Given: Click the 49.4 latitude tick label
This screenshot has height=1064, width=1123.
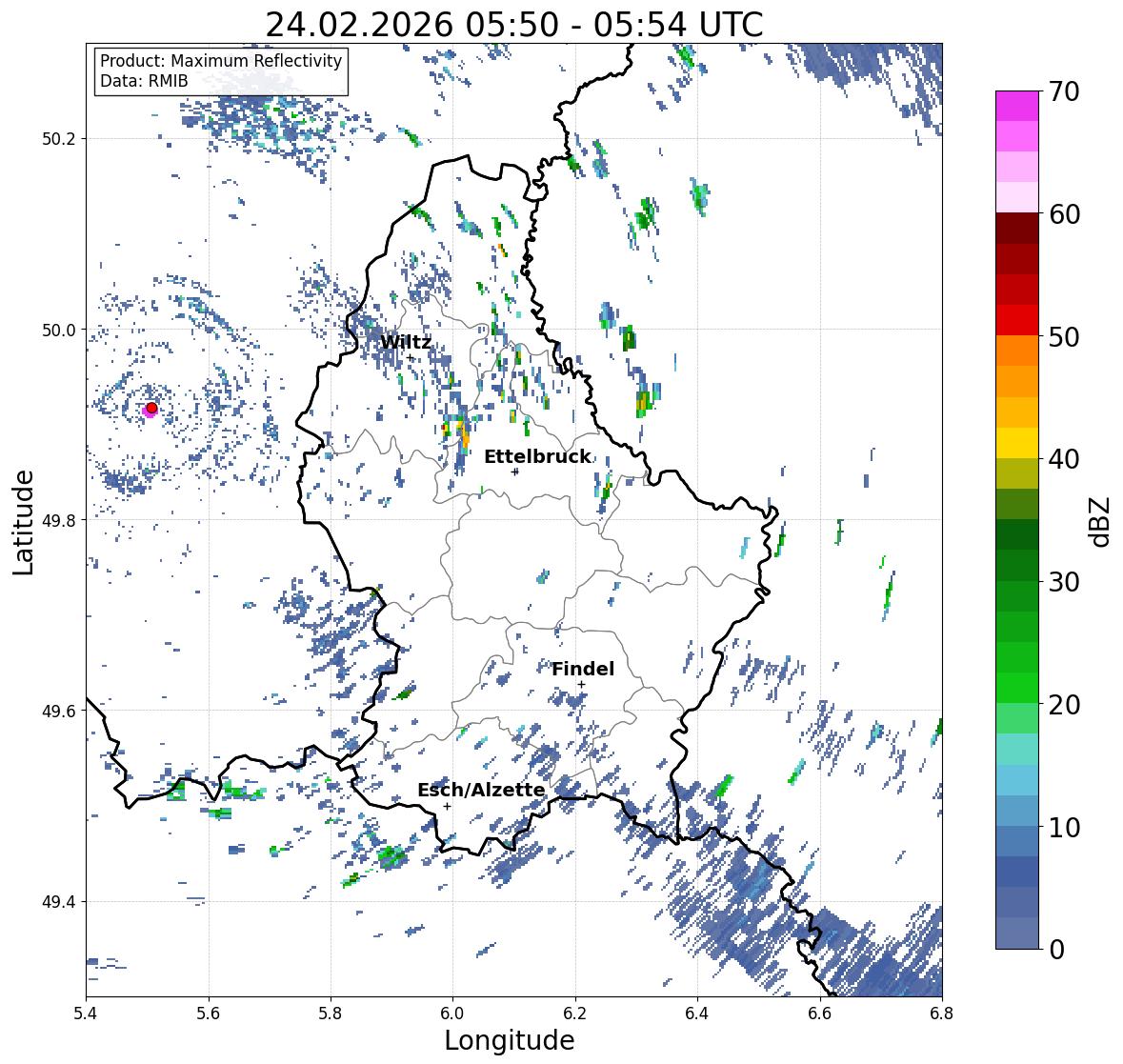Looking at the screenshot, I should pyautogui.click(x=59, y=902).
